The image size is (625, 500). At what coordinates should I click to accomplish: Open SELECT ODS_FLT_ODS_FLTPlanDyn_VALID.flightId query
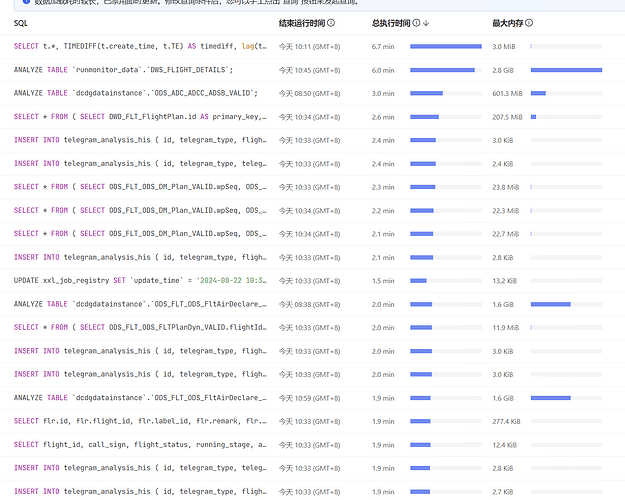(x=140, y=327)
